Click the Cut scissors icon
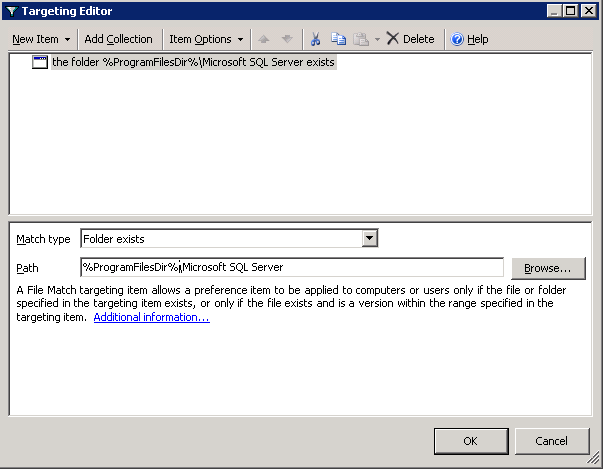The image size is (603, 469). [x=315, y=39]
